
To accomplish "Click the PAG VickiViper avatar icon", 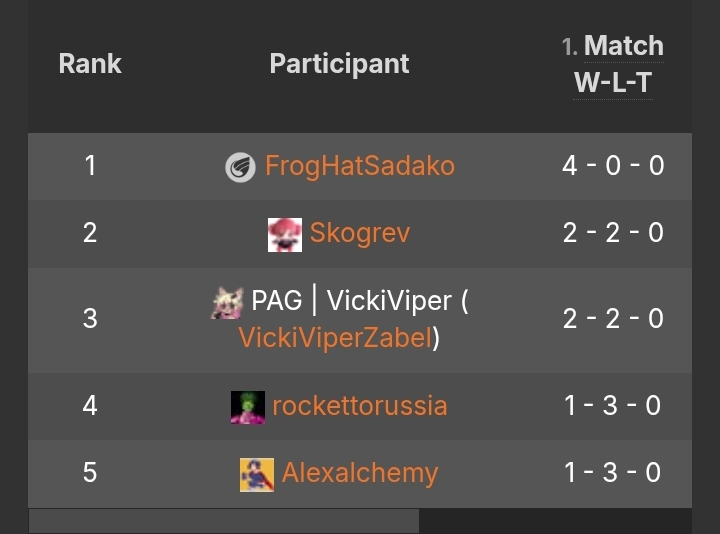I will point(228,302).
